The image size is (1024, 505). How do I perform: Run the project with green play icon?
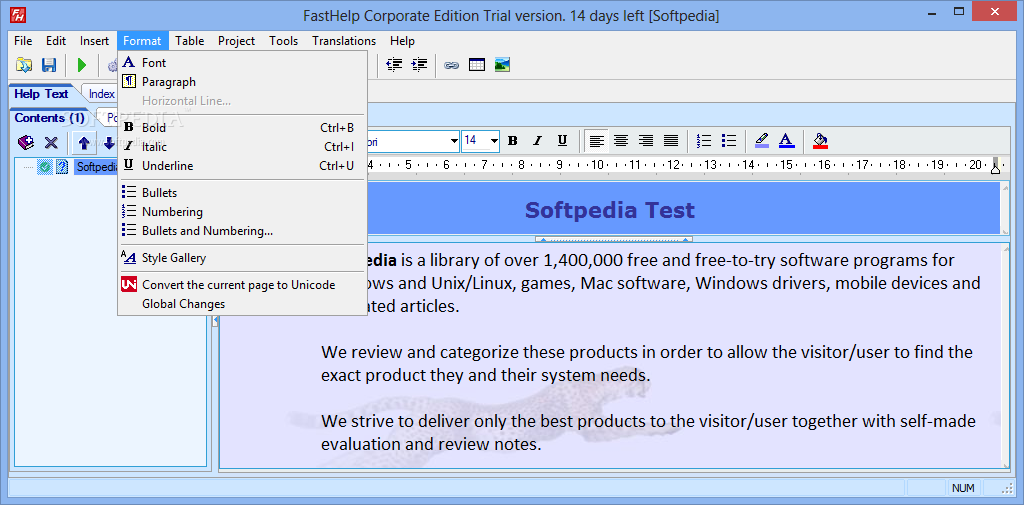click(82, 65)
